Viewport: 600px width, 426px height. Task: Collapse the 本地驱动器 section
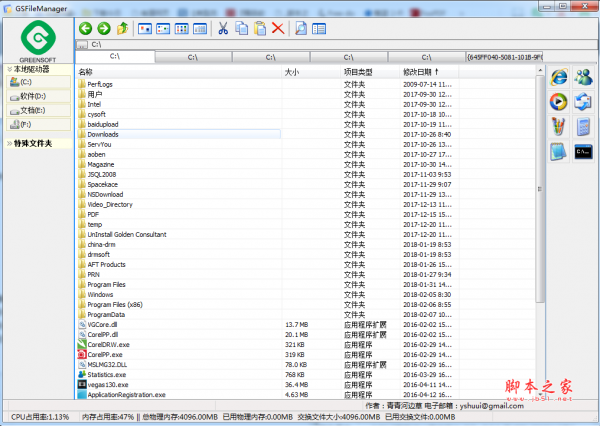pyautogui.click(x=36, y=68)
